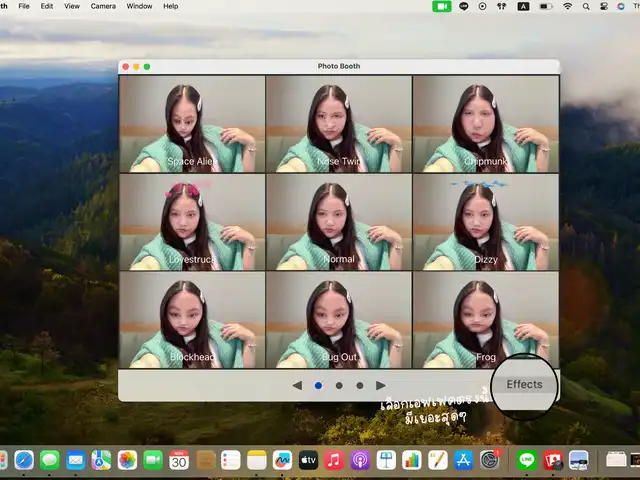640x480 pixels.
Task: Jump to the third effects page dot
Action: click(360, 385)
